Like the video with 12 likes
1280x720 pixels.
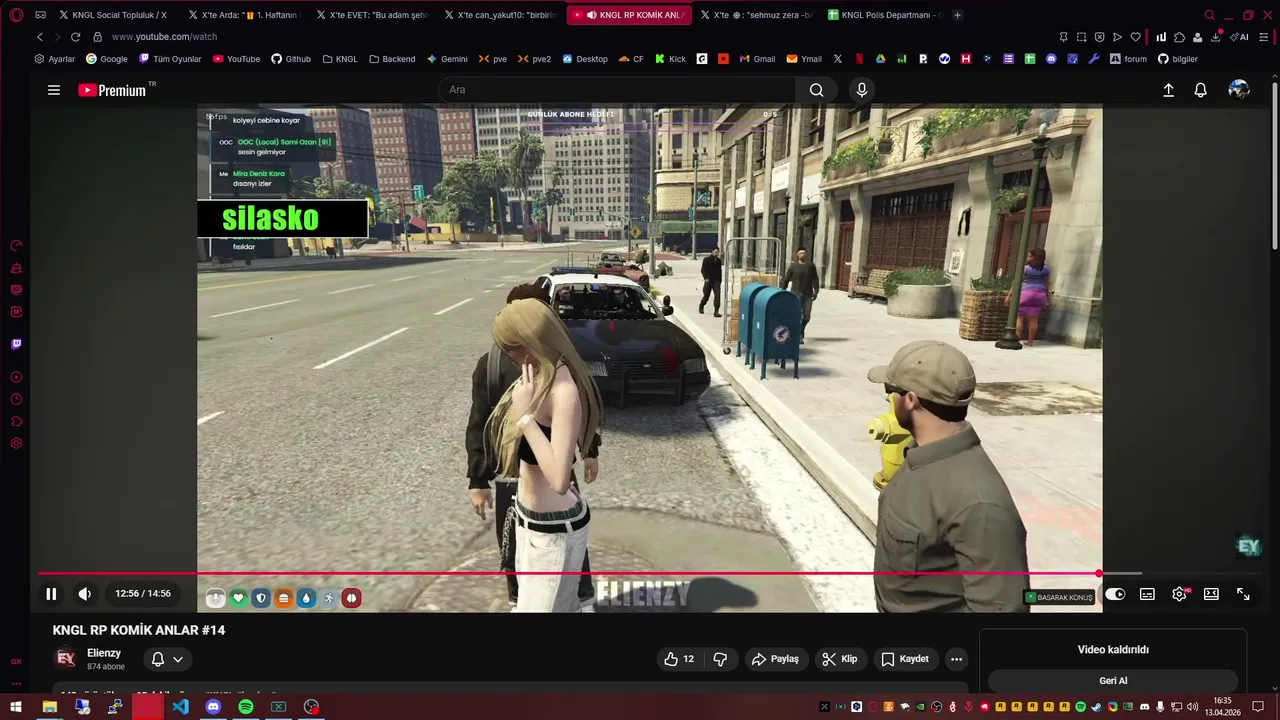coord(679,659)
